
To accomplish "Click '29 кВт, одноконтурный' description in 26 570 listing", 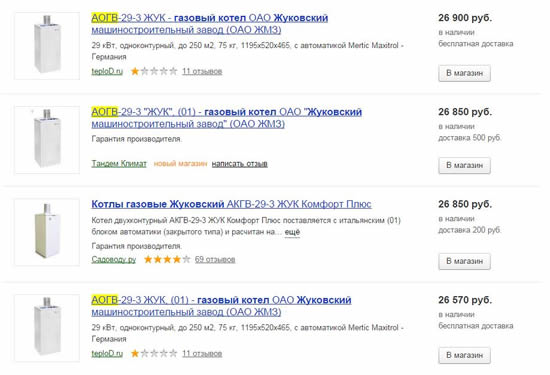I will coord(248,333).
